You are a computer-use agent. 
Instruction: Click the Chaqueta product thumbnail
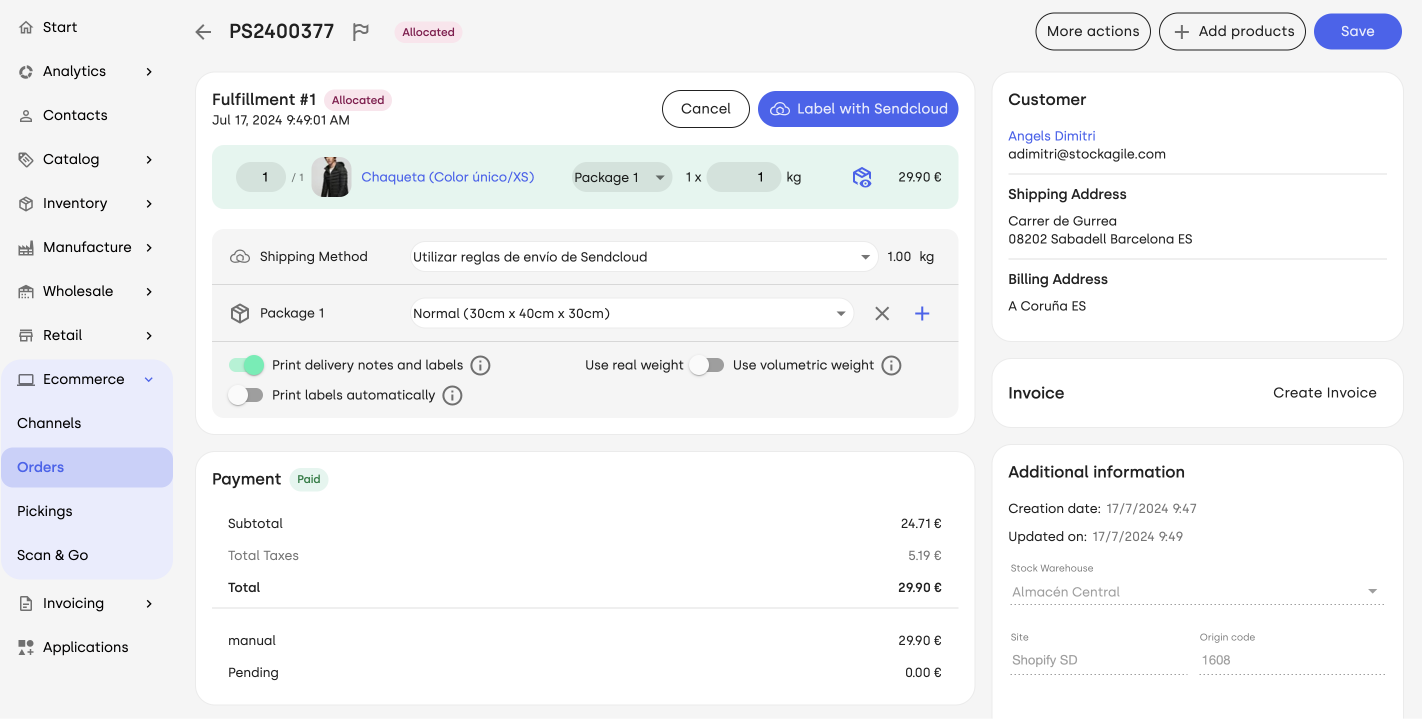pyautogui.click(x=331, y=177)
